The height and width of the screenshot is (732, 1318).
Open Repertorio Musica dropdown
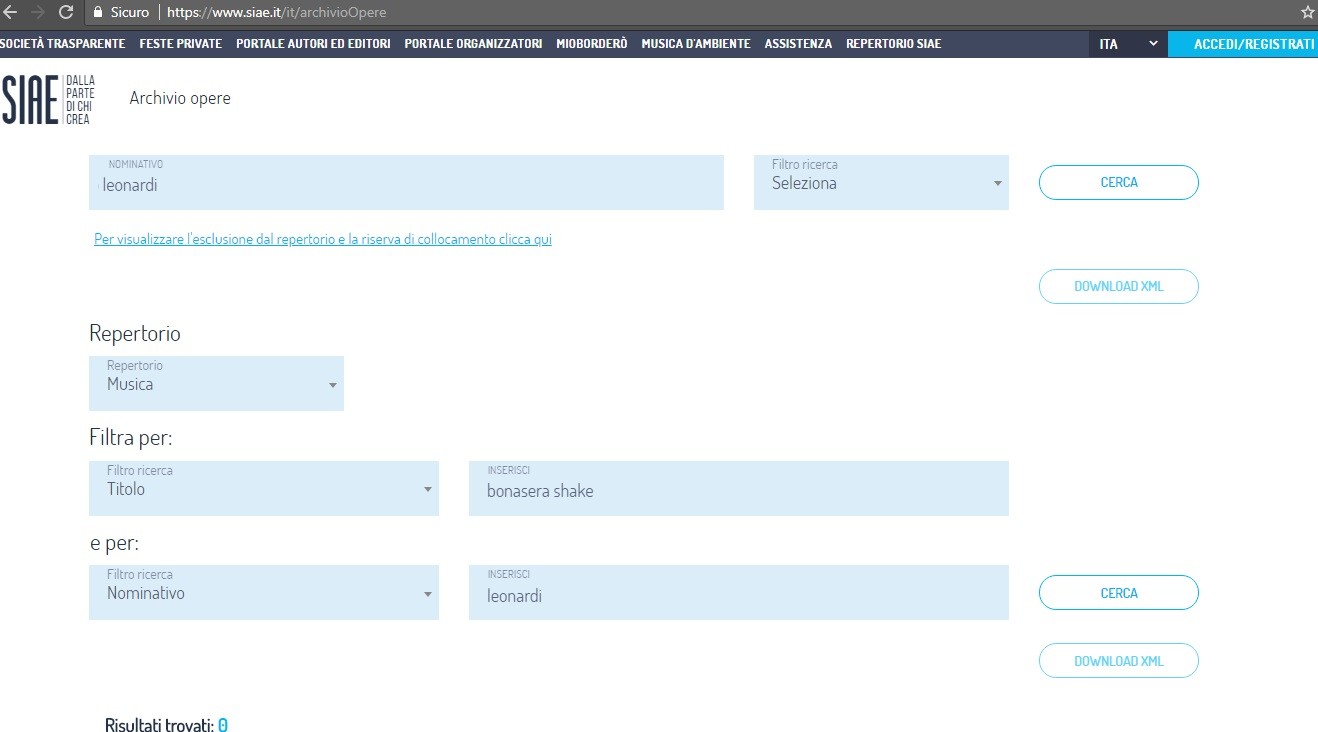click(x=216, y=383)
